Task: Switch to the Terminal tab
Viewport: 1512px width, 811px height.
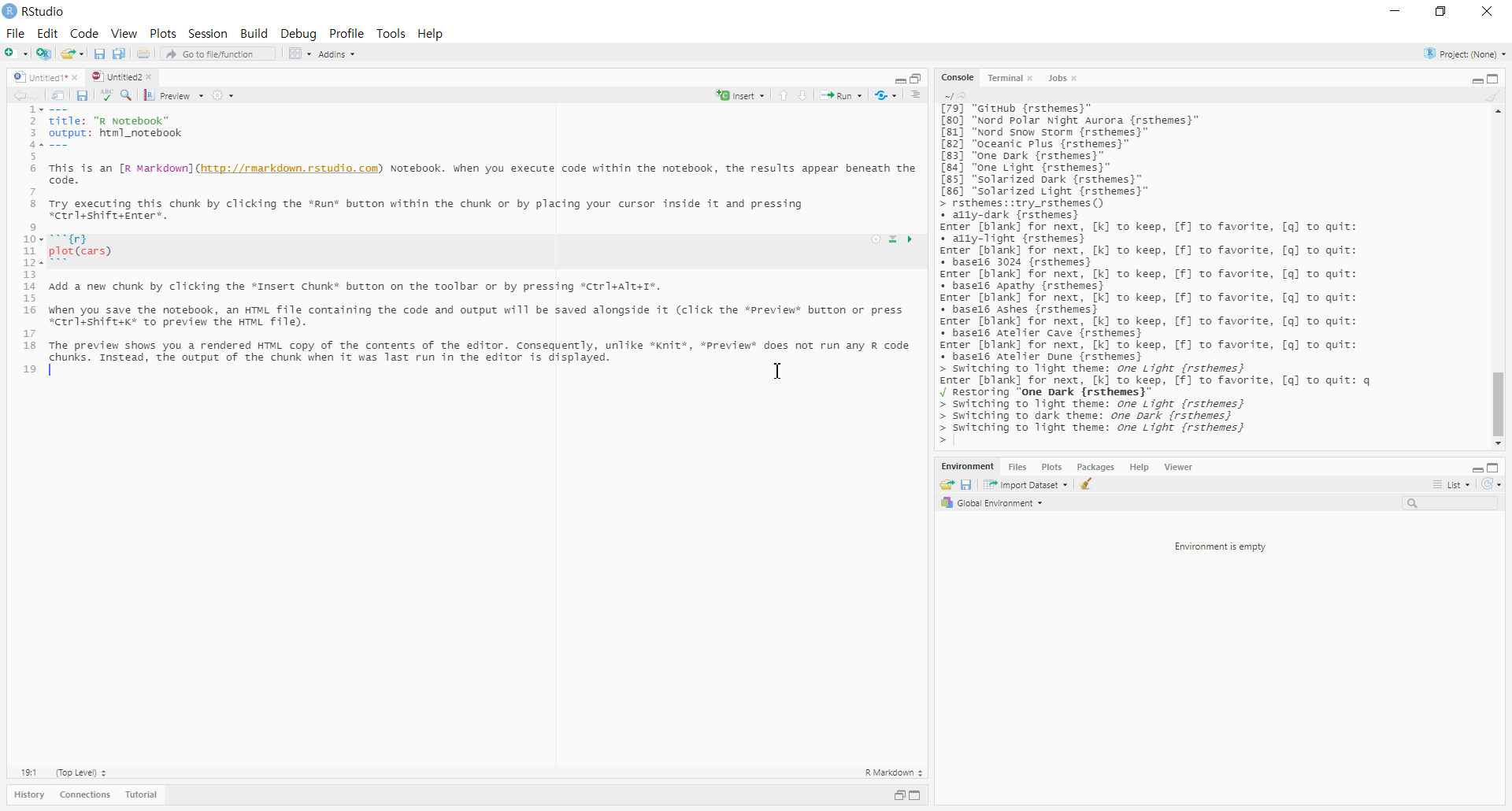Action: (x=1005, y=78)
